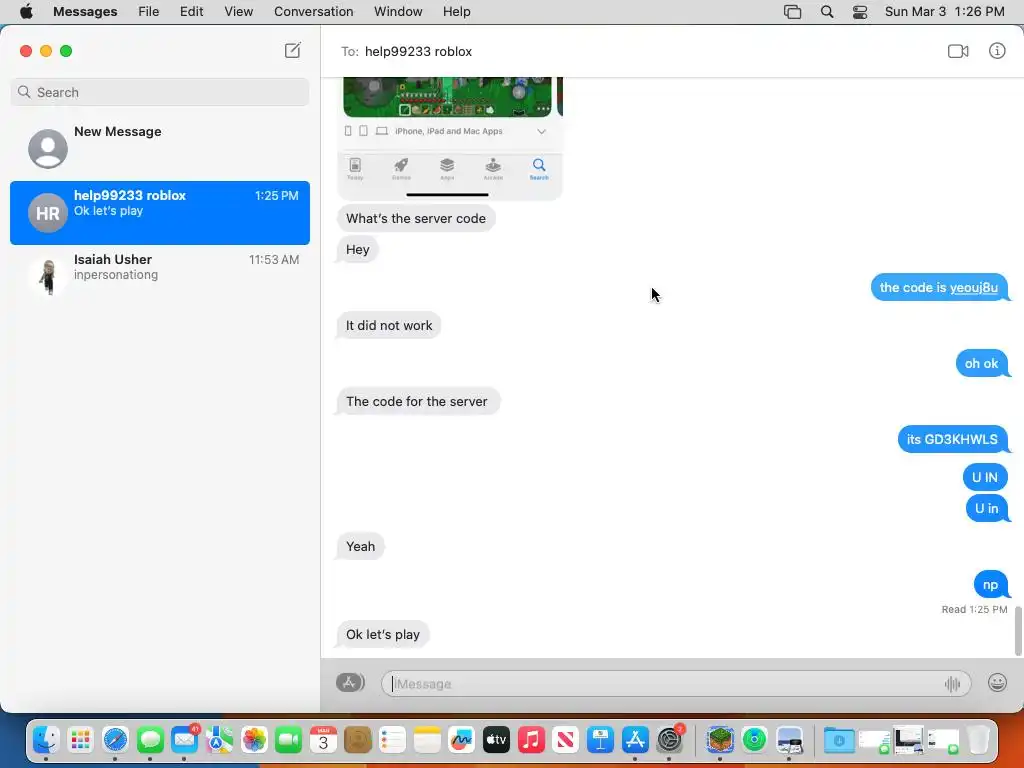Launch Safari from the dock
The image size is (1024, 768).
115,740
